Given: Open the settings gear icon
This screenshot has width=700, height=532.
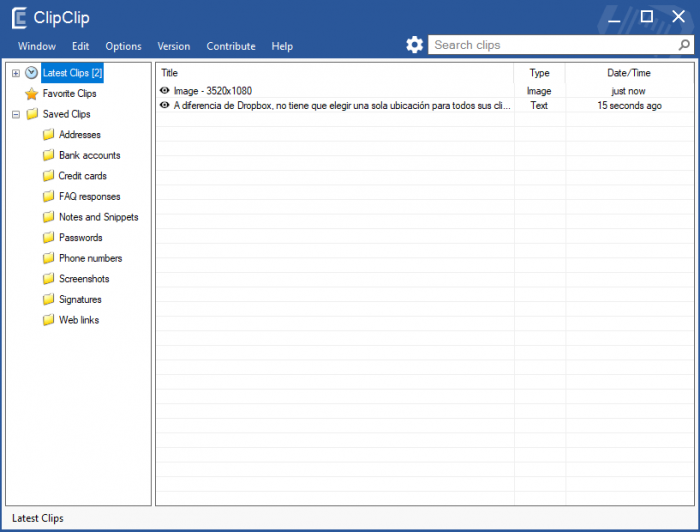Looking at the screenshot, I should click(414, 45).
